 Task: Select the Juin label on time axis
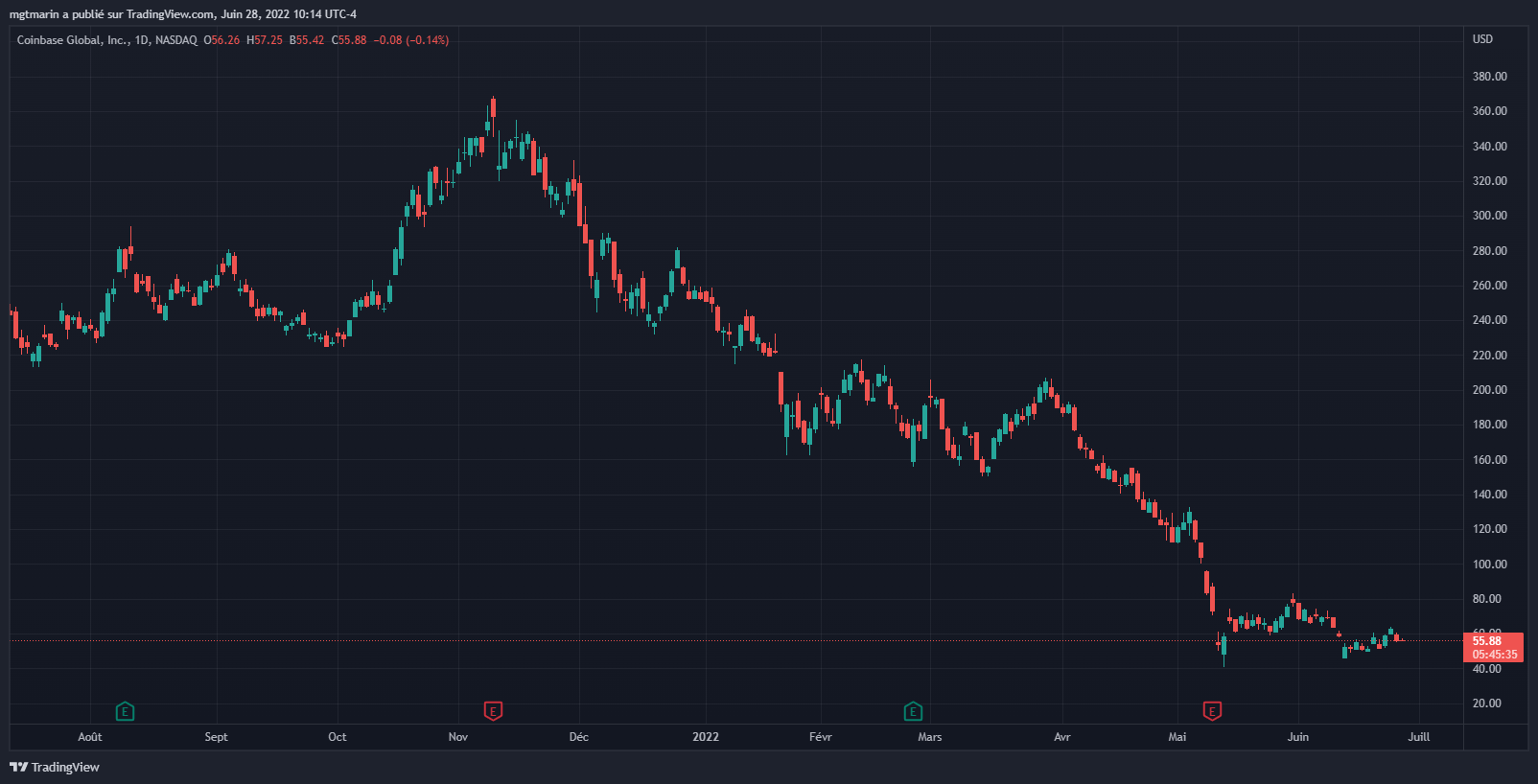tap(1297, 737)
